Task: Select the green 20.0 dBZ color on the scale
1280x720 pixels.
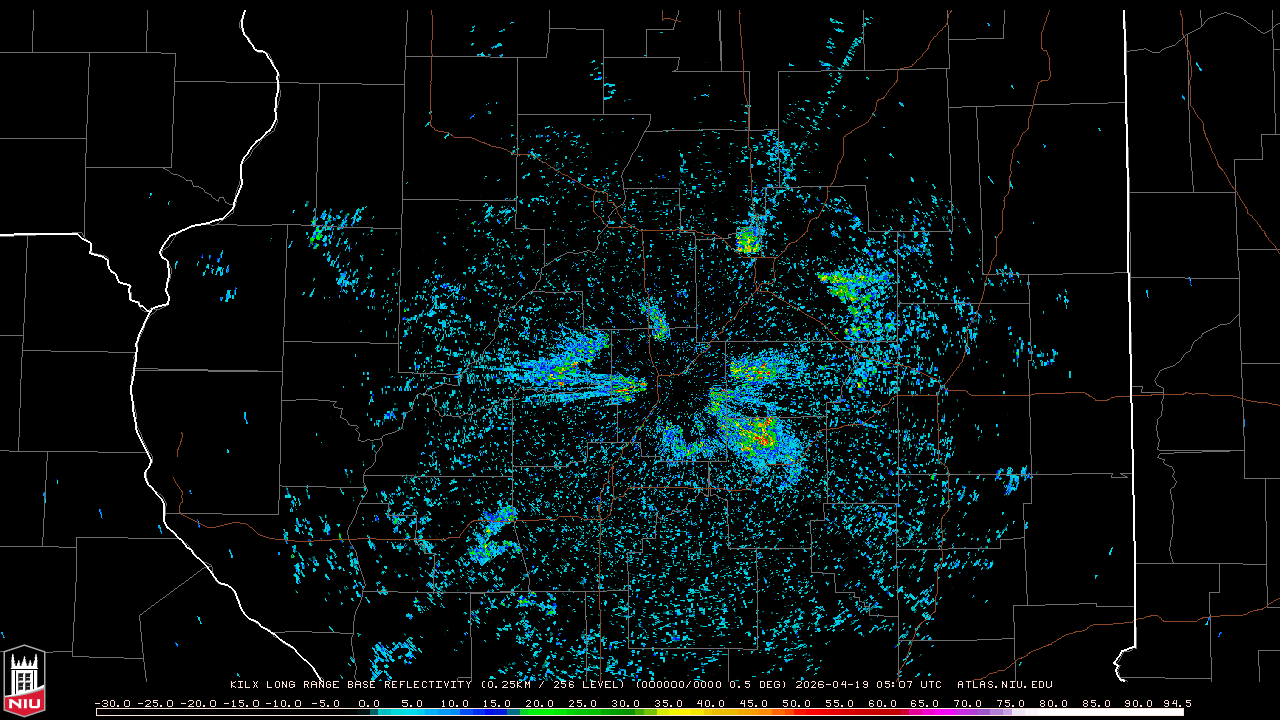Action: [x=540, y=712]
